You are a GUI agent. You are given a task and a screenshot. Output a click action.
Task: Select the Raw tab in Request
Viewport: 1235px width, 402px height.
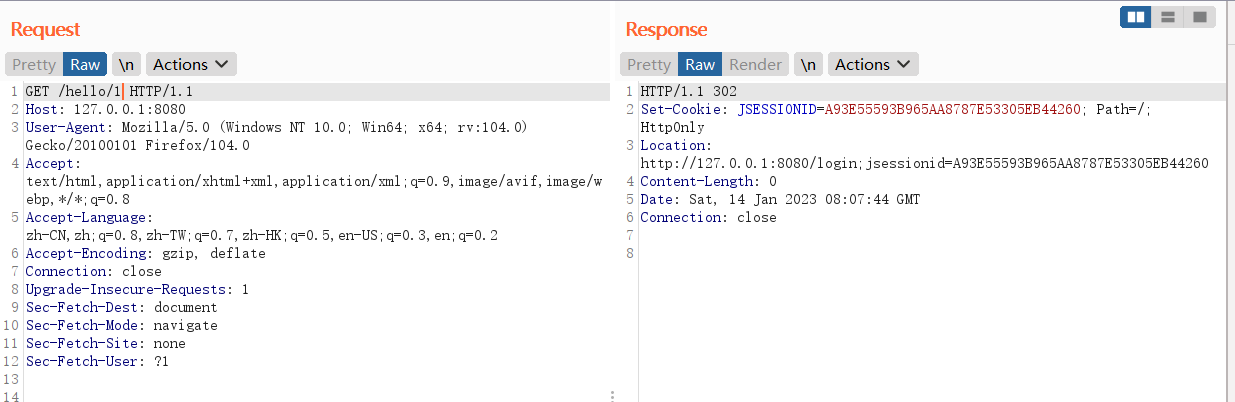click(x=85, y=64)
